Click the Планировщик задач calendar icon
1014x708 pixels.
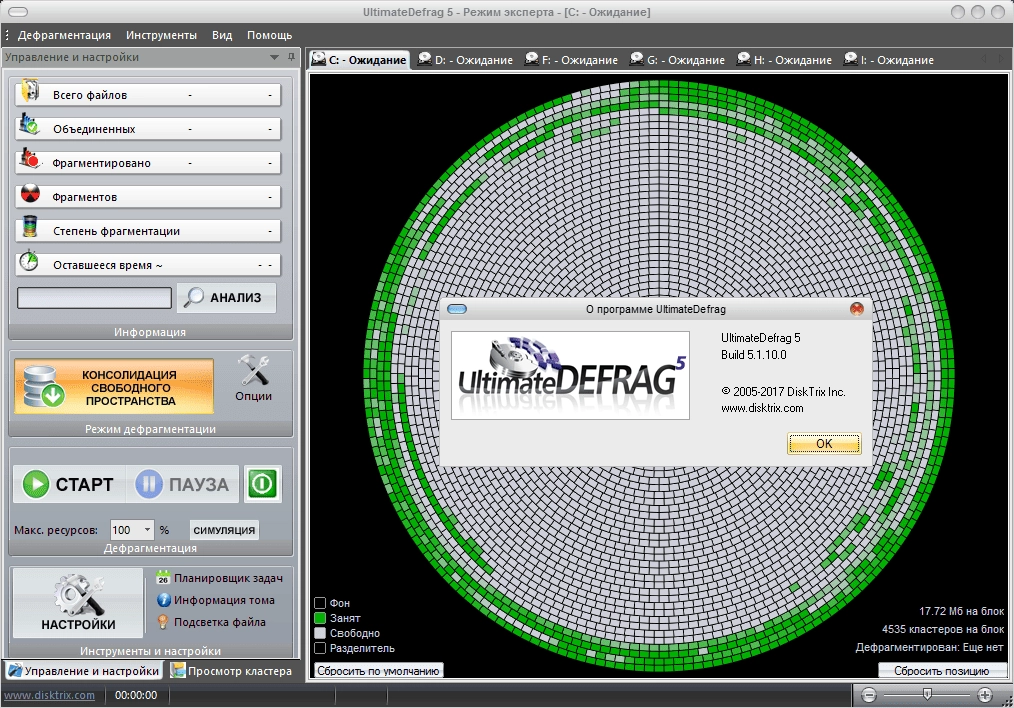pos(163,577)
